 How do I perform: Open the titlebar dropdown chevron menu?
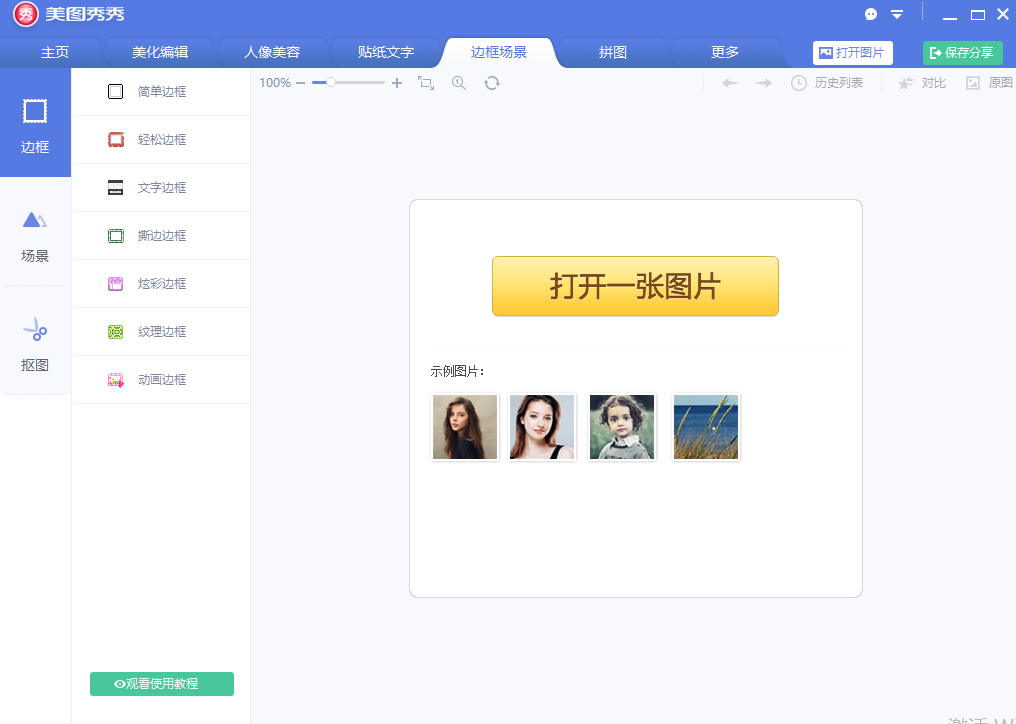pyautogui.click(x=897, y=14)
